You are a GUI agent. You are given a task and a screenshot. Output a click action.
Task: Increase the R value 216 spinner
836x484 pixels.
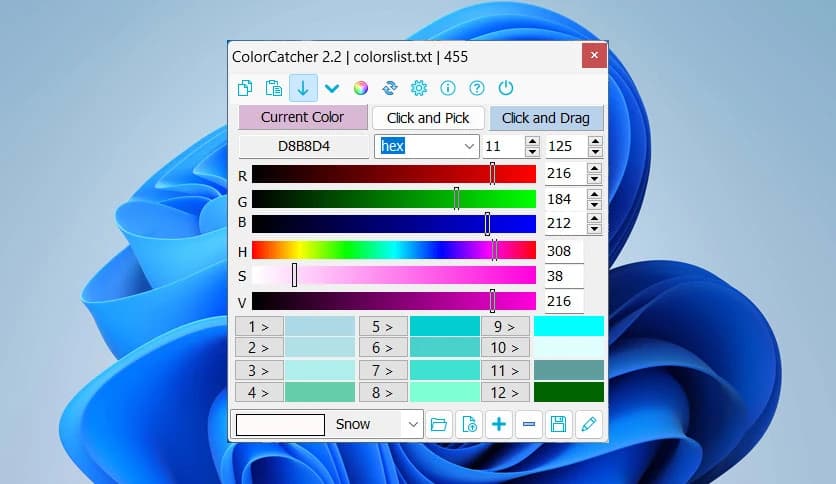(594, 168)
